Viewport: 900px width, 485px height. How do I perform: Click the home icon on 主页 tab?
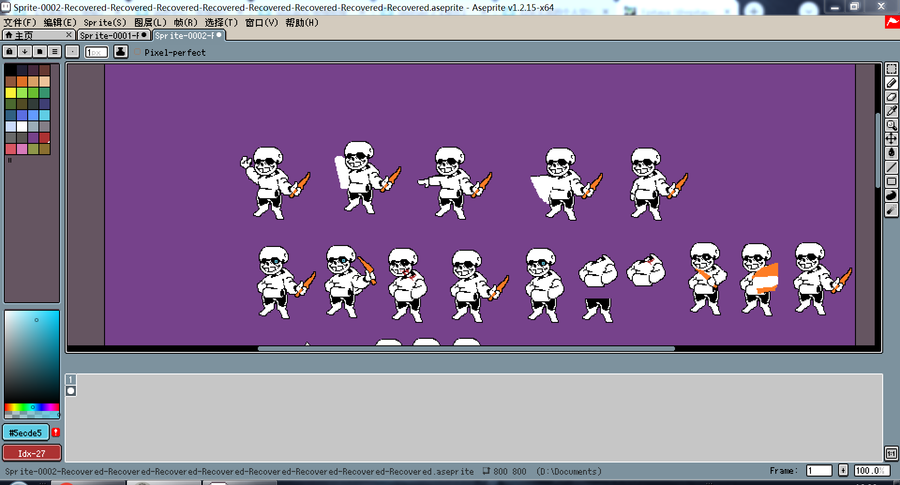point(9,36)
